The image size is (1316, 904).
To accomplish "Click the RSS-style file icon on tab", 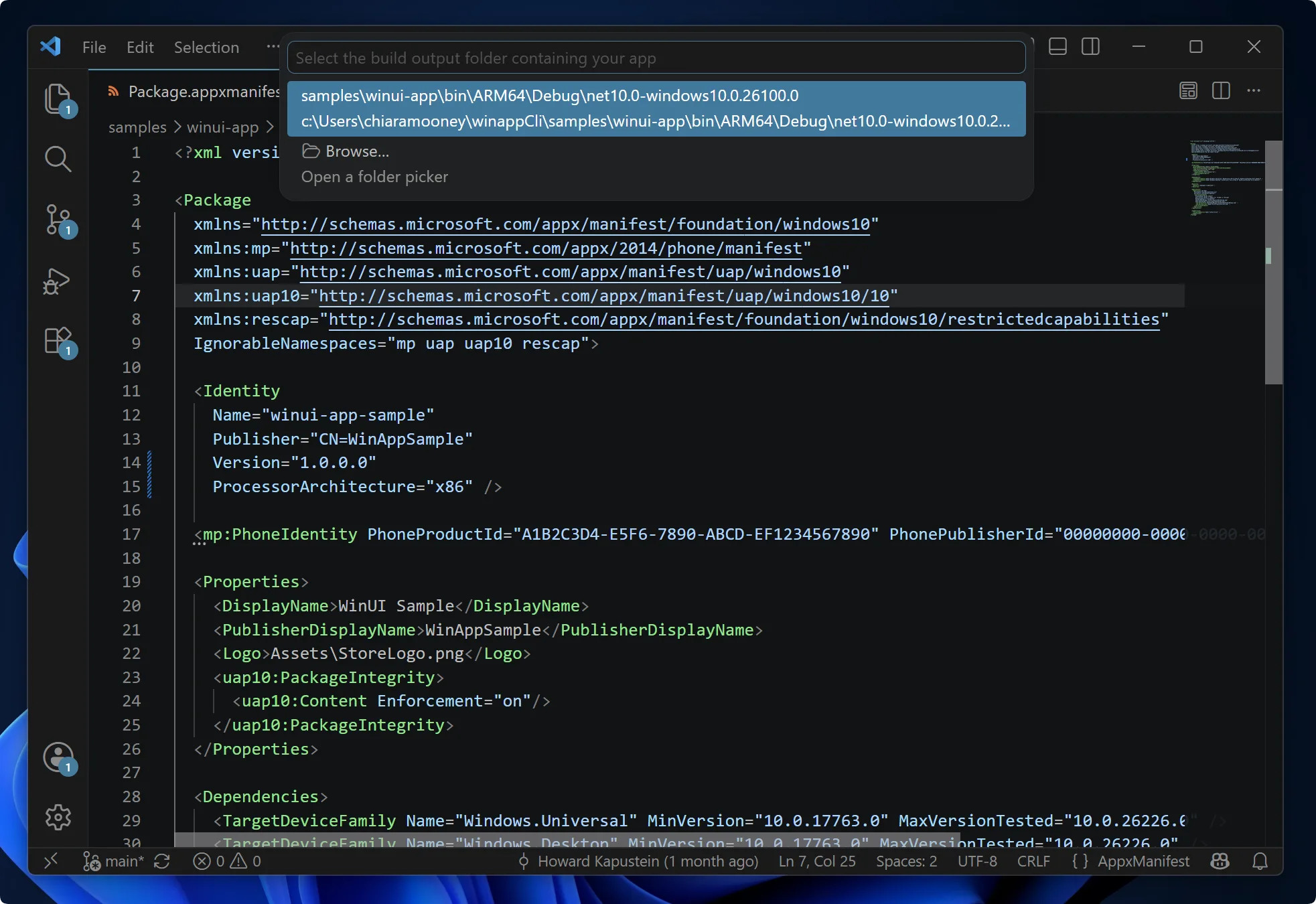I will click(114, 91).
